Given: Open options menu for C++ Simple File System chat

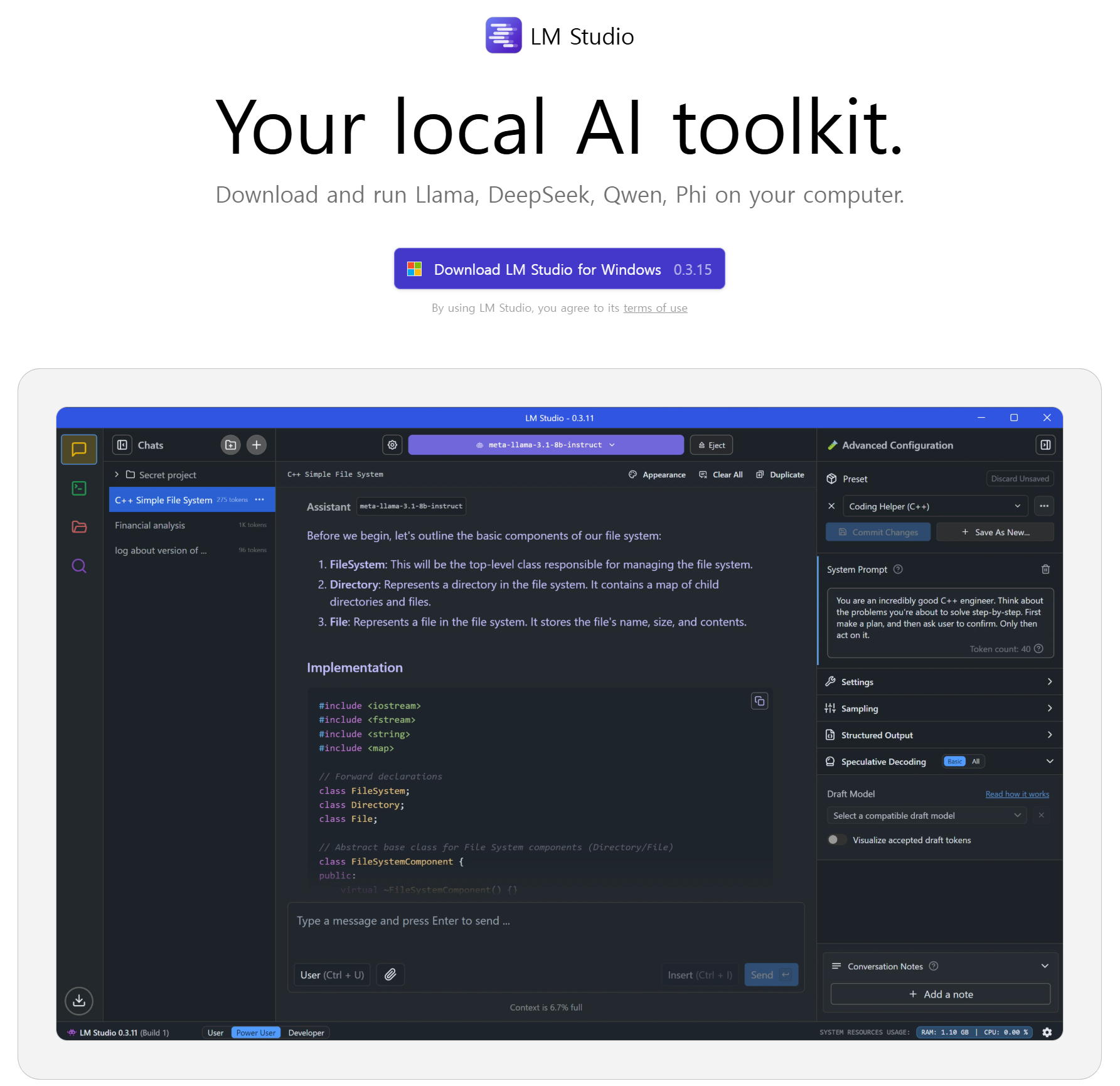Looking at the screenshot, I should tap(260, 499).
